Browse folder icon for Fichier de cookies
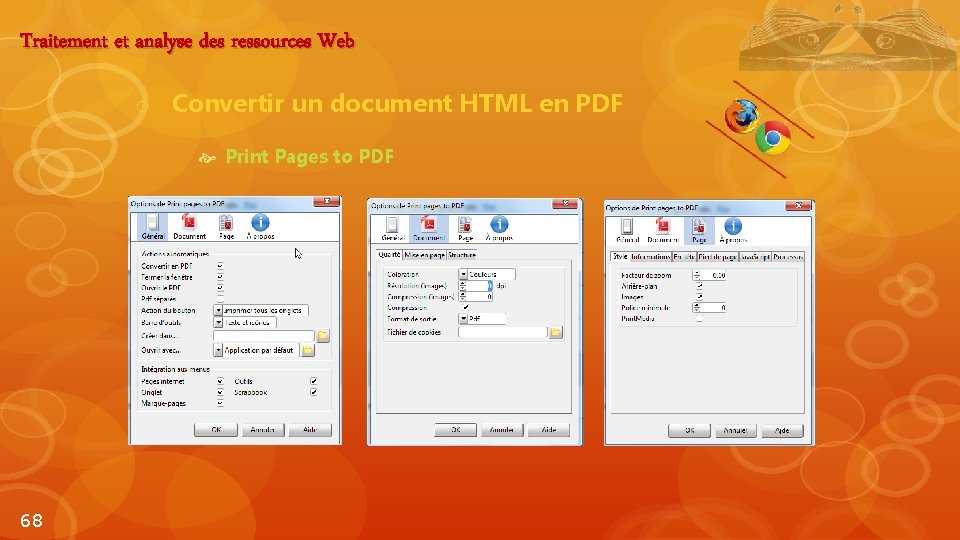 555,332
